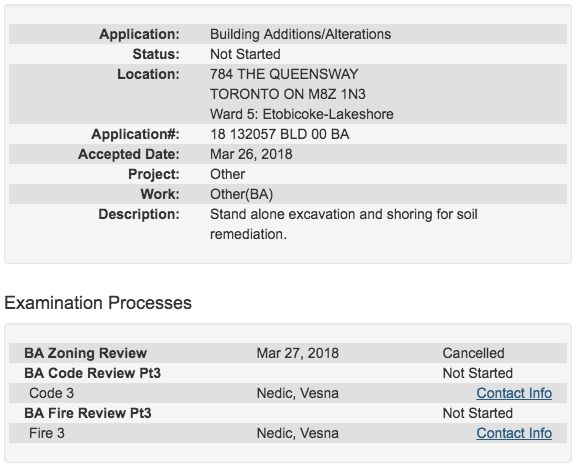577x467 pixels.
Task: Open Contact Info link for Code 3
Action: pos(514,393)
